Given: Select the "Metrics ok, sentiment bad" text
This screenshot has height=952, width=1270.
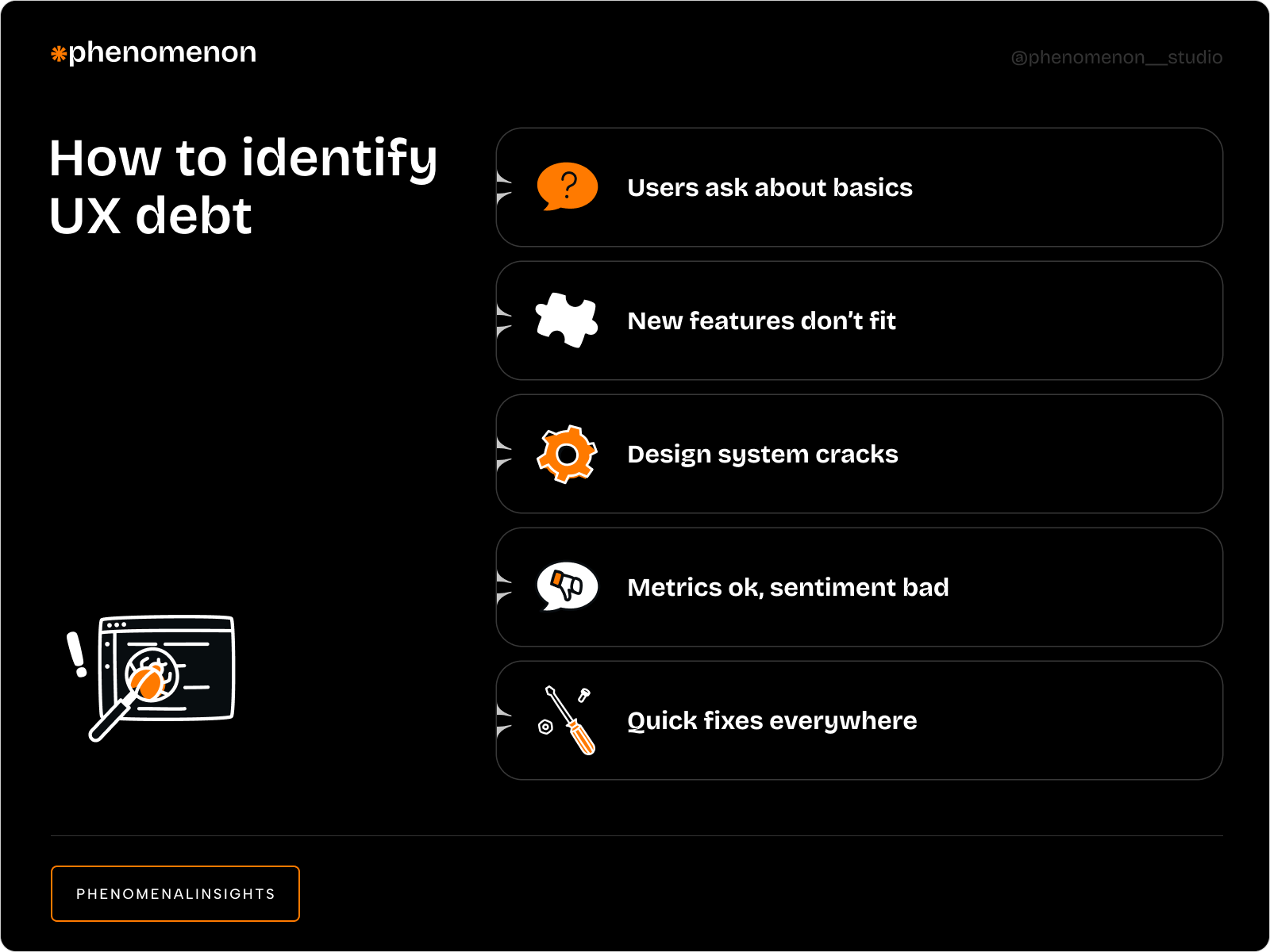Looking at the screenshot, I should (787, 587).
